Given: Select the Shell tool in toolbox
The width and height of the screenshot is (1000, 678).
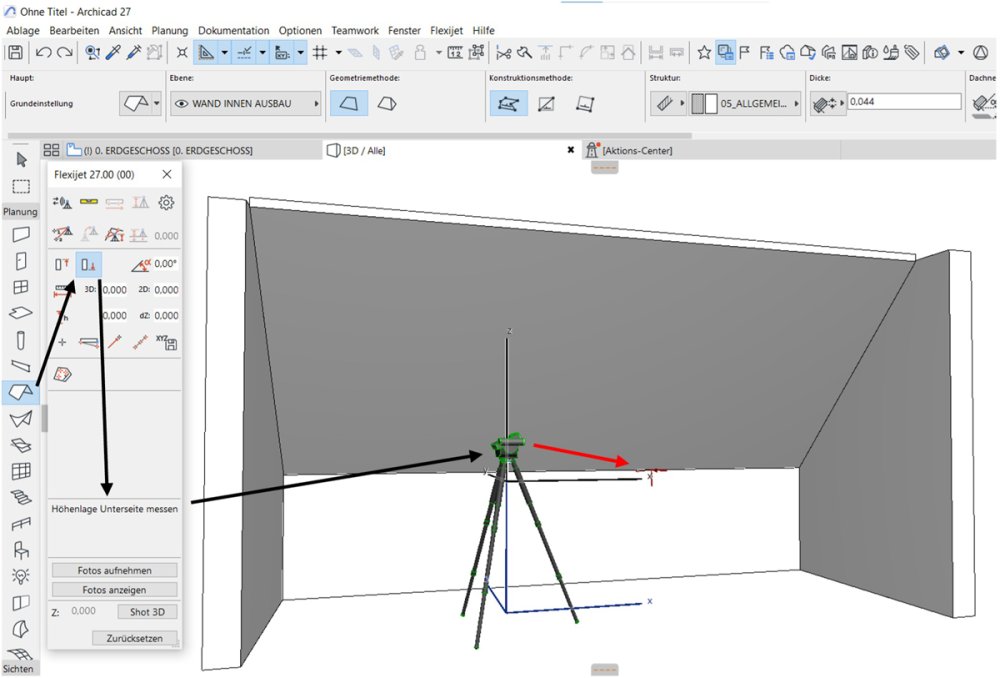Looking at the screenshot, I should [20, 419].
